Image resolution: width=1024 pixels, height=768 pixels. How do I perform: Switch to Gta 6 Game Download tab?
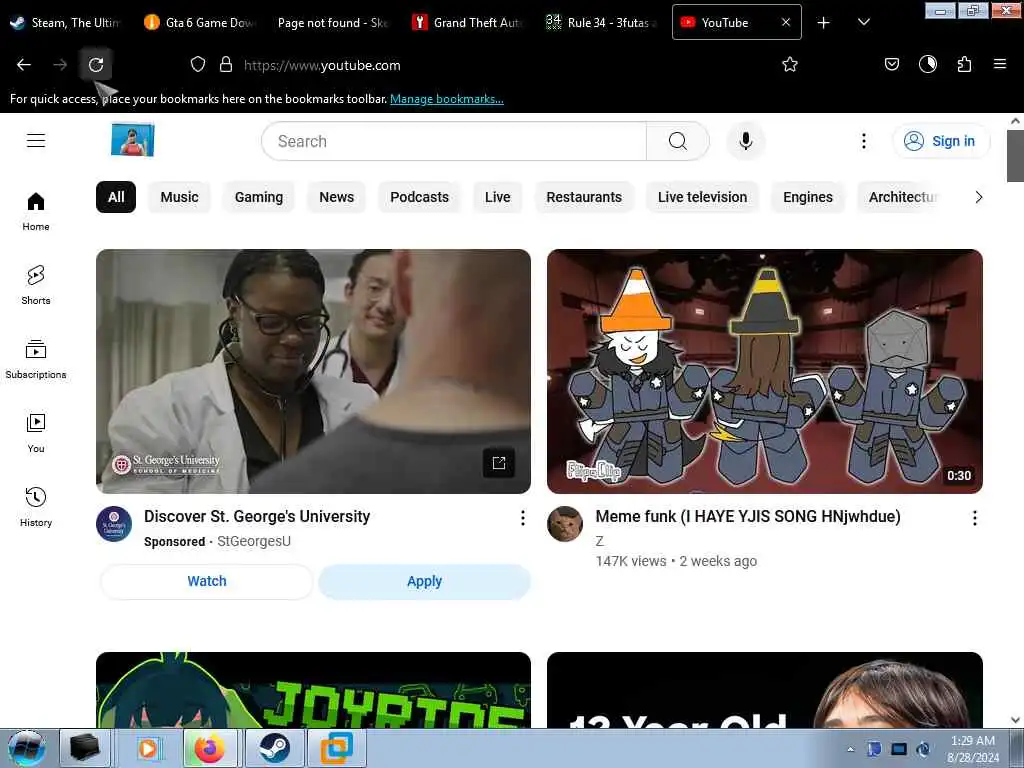[x=201, y=23]
